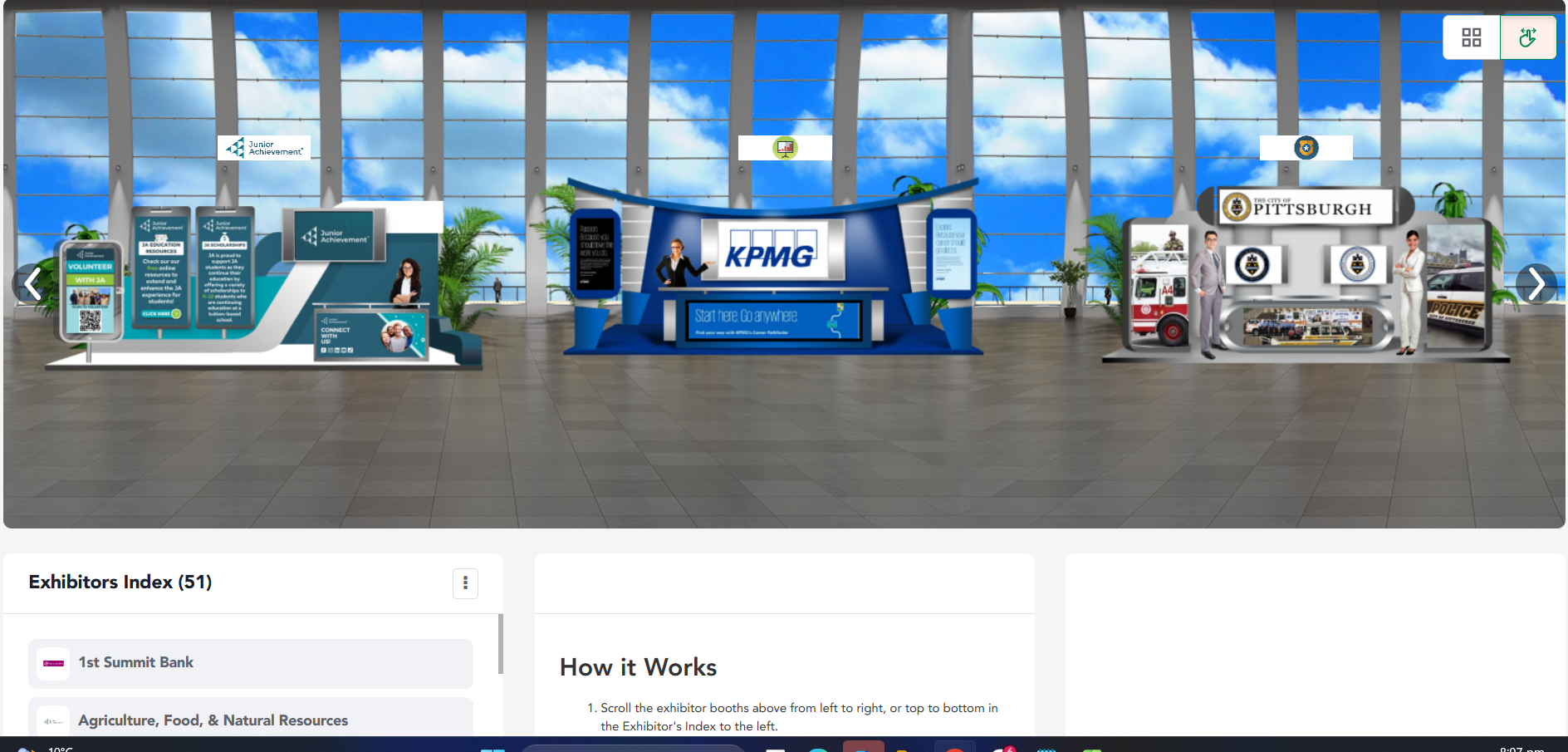
Task: Open the left black KPMG banner stand
Action: [595, 253]
